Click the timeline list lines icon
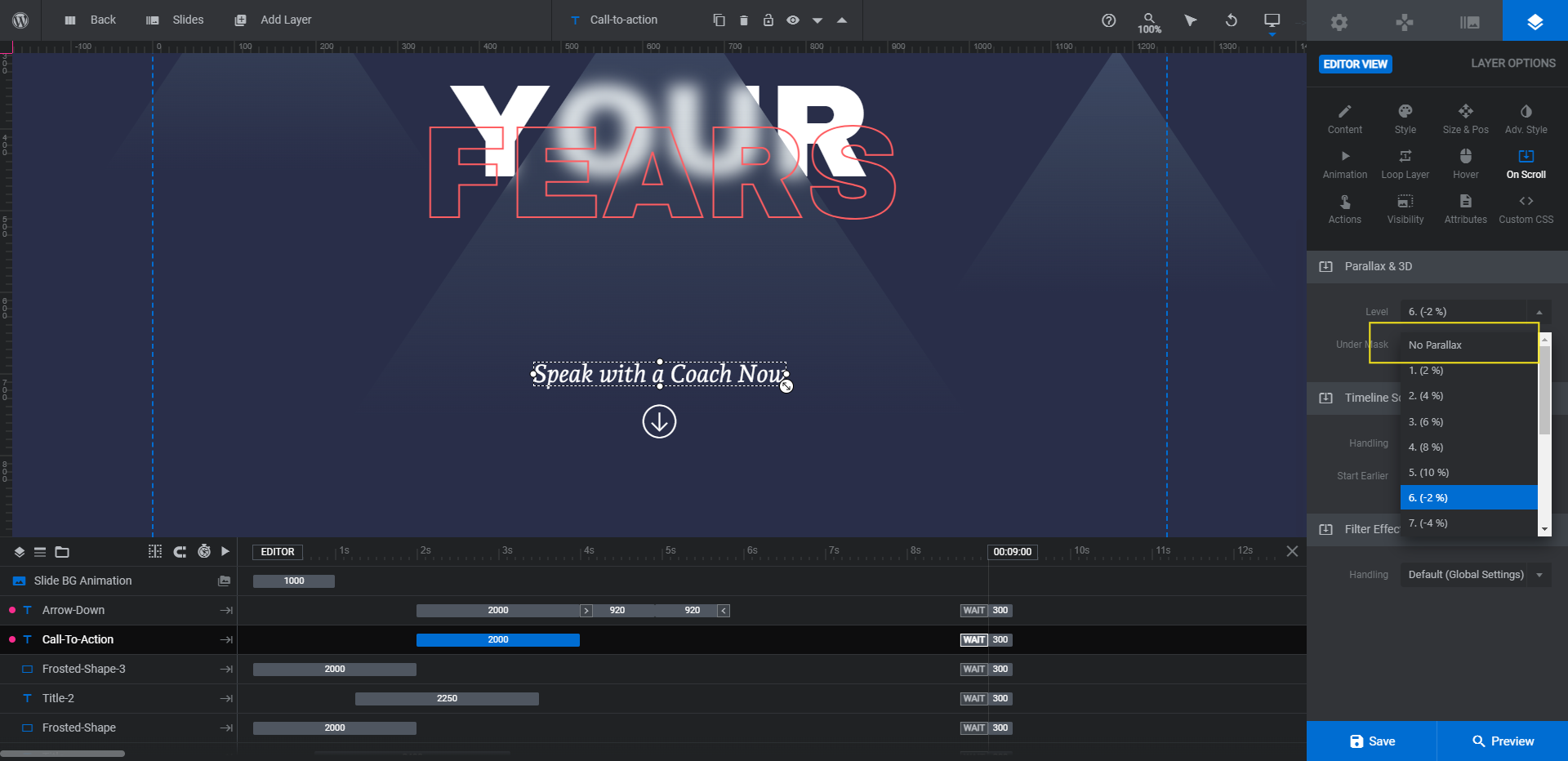This screenshot has width=1568, height=761. (x=40, y=552)
